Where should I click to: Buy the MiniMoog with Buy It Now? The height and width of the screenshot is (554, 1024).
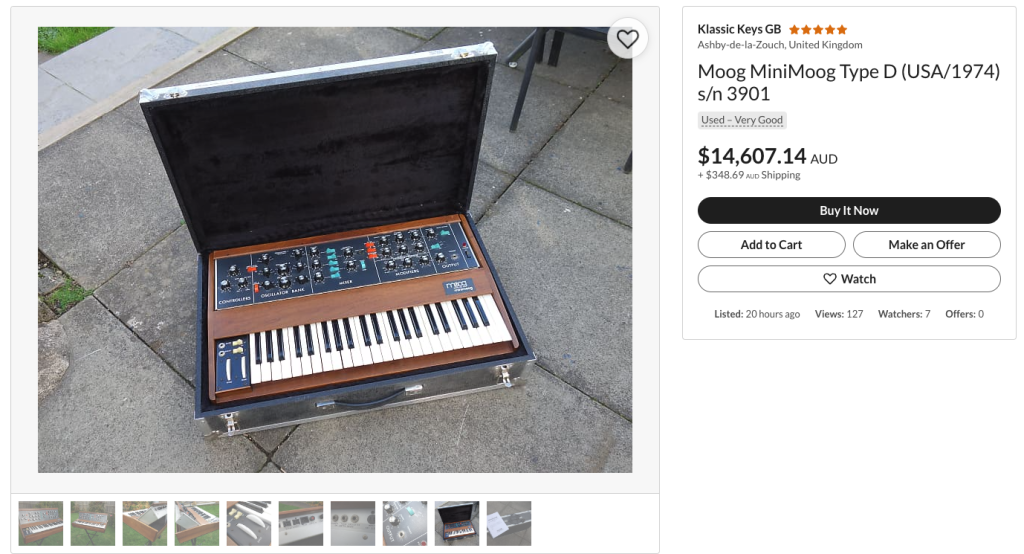click(849, 210)
